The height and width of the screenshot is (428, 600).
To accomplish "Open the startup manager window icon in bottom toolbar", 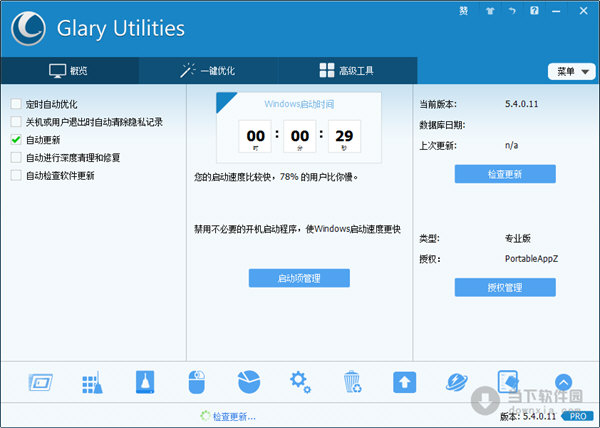I will 41,382.
